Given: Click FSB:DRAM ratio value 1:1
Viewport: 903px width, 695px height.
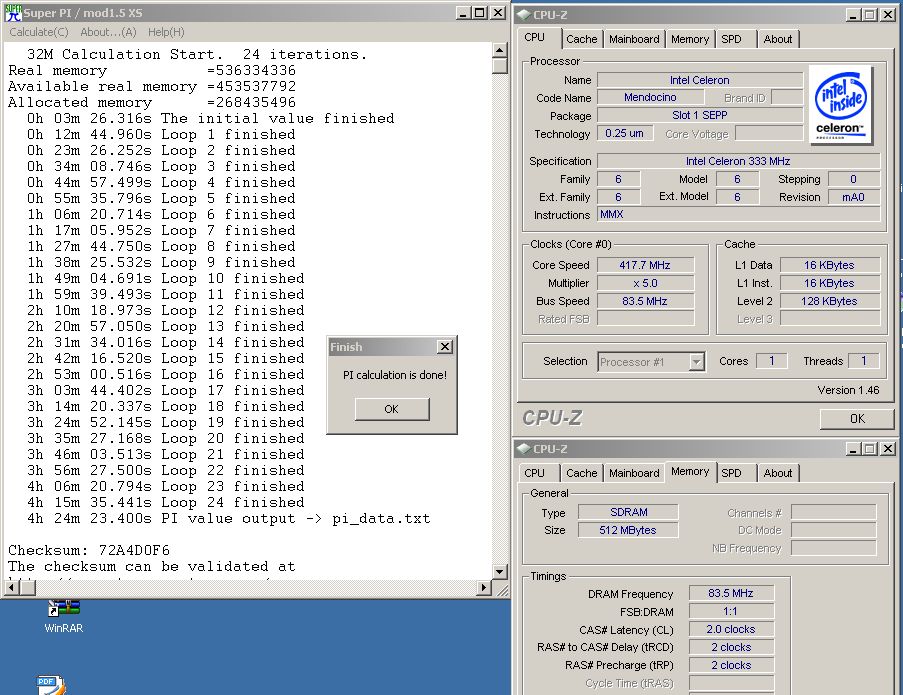Looking at the screenshot, I should [731, 611].
